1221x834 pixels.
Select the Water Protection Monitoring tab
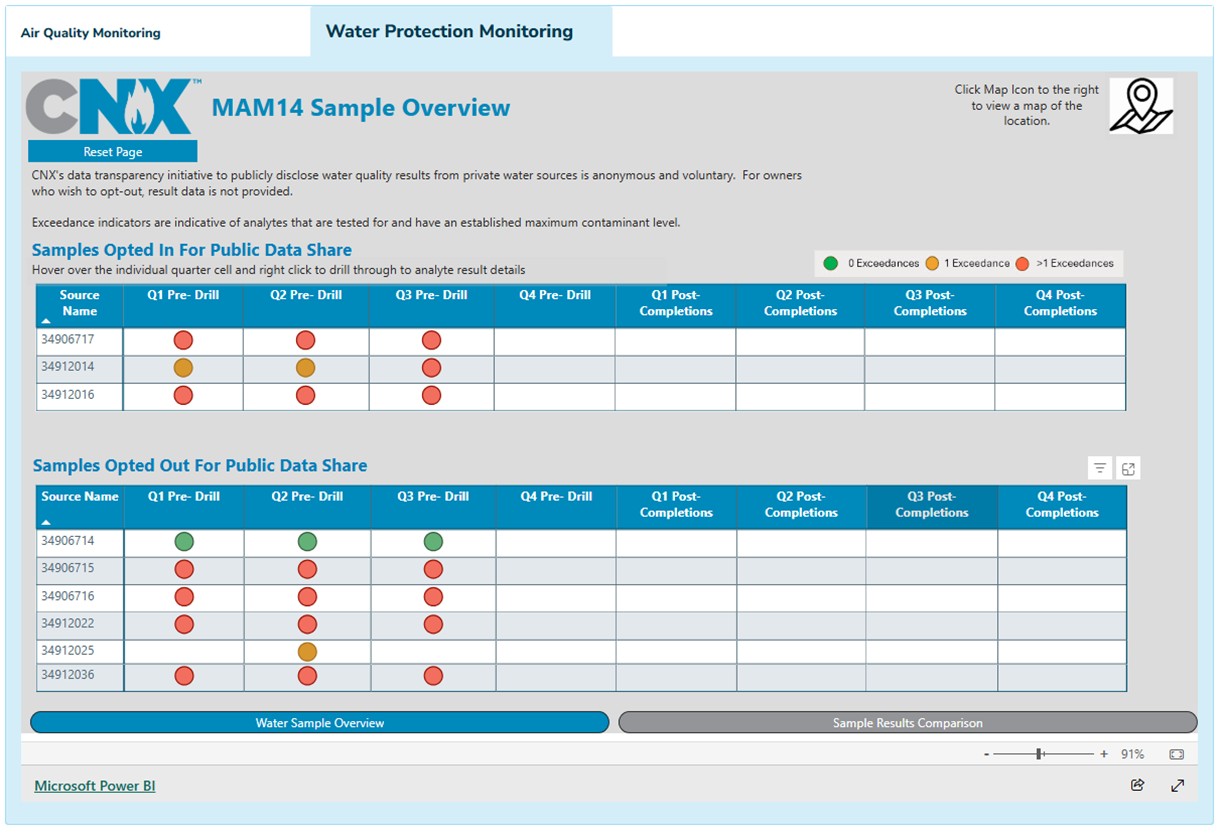tap(449, 32)
